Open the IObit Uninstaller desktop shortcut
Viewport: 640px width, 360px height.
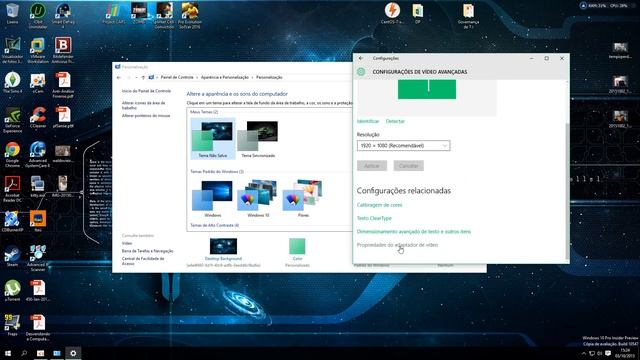(38, 16)
